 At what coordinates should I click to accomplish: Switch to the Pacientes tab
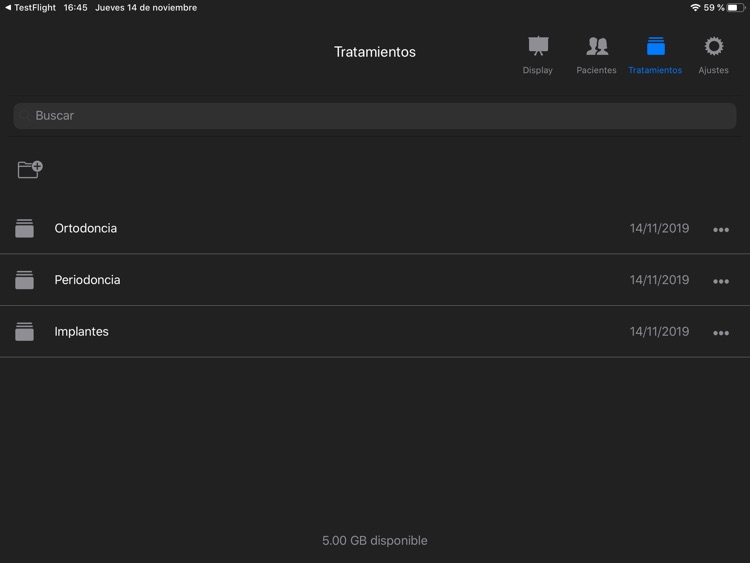[596, 55]
